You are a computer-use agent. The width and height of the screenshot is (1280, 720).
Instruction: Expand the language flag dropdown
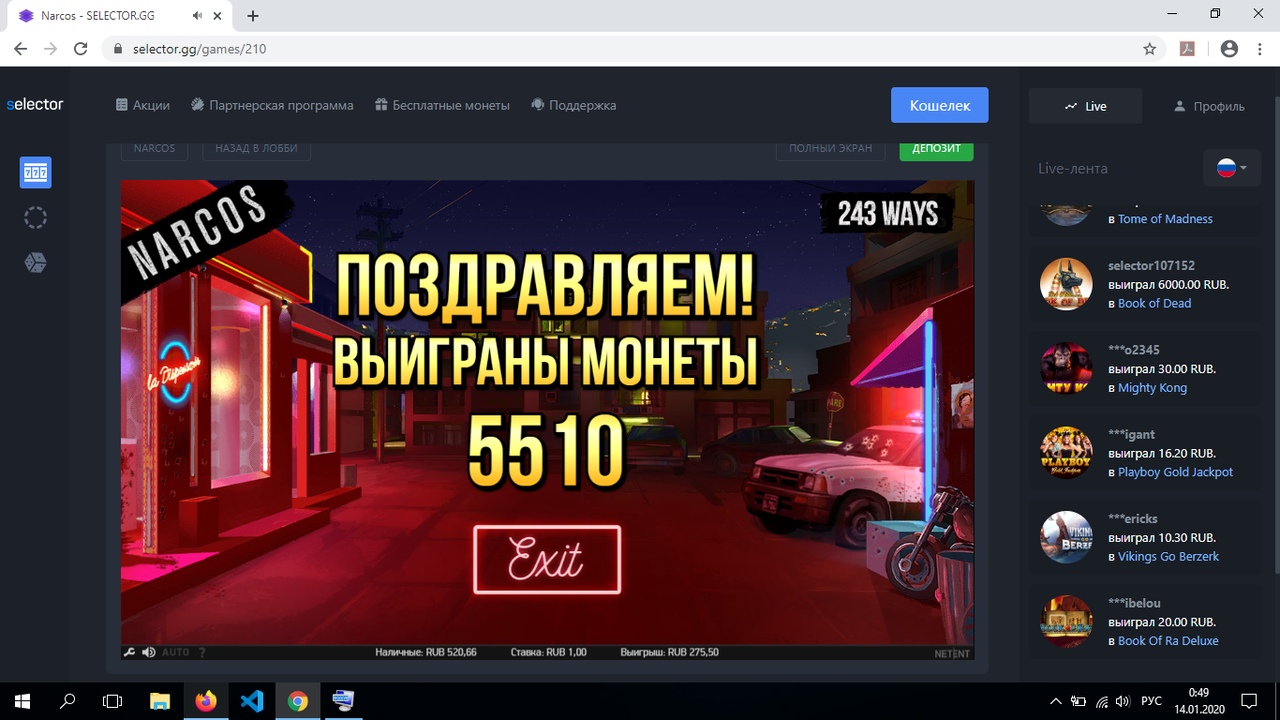[x=1232, y=168]
